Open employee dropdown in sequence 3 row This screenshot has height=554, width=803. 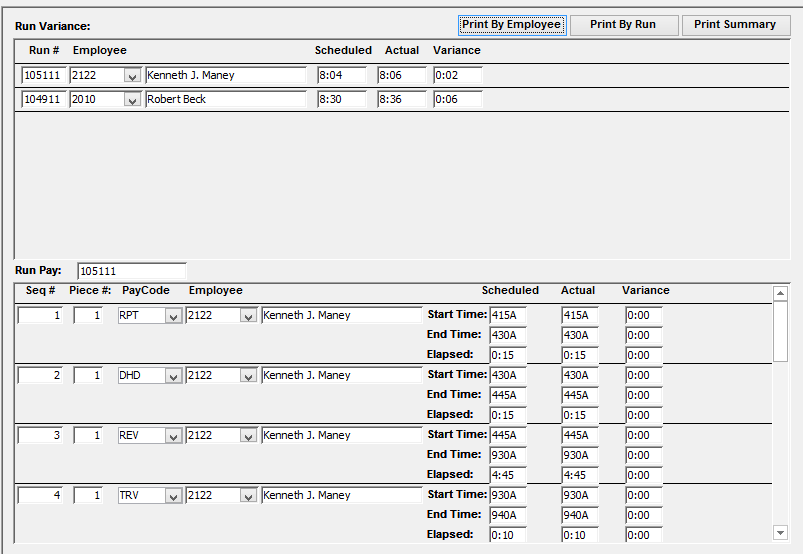coord(248,436)
